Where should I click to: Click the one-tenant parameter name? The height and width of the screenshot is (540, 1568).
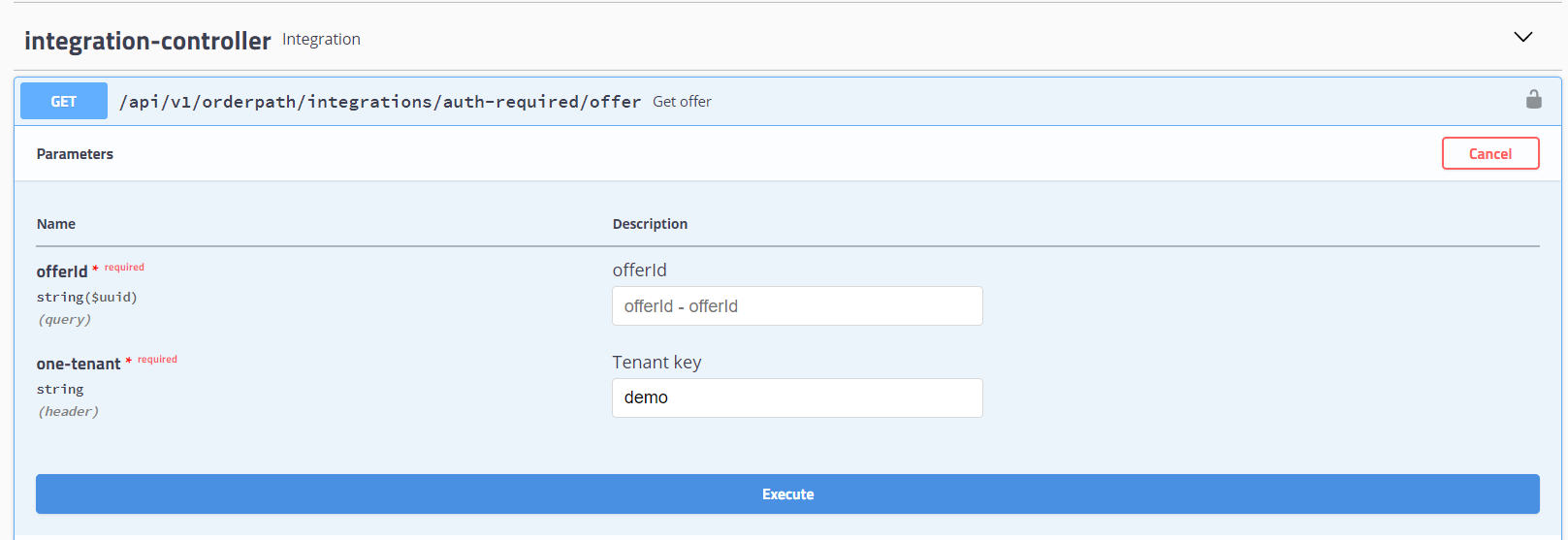79,364
